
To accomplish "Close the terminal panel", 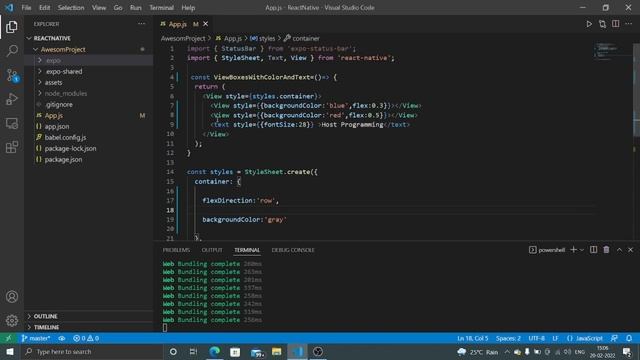I will tap(631, 250).
